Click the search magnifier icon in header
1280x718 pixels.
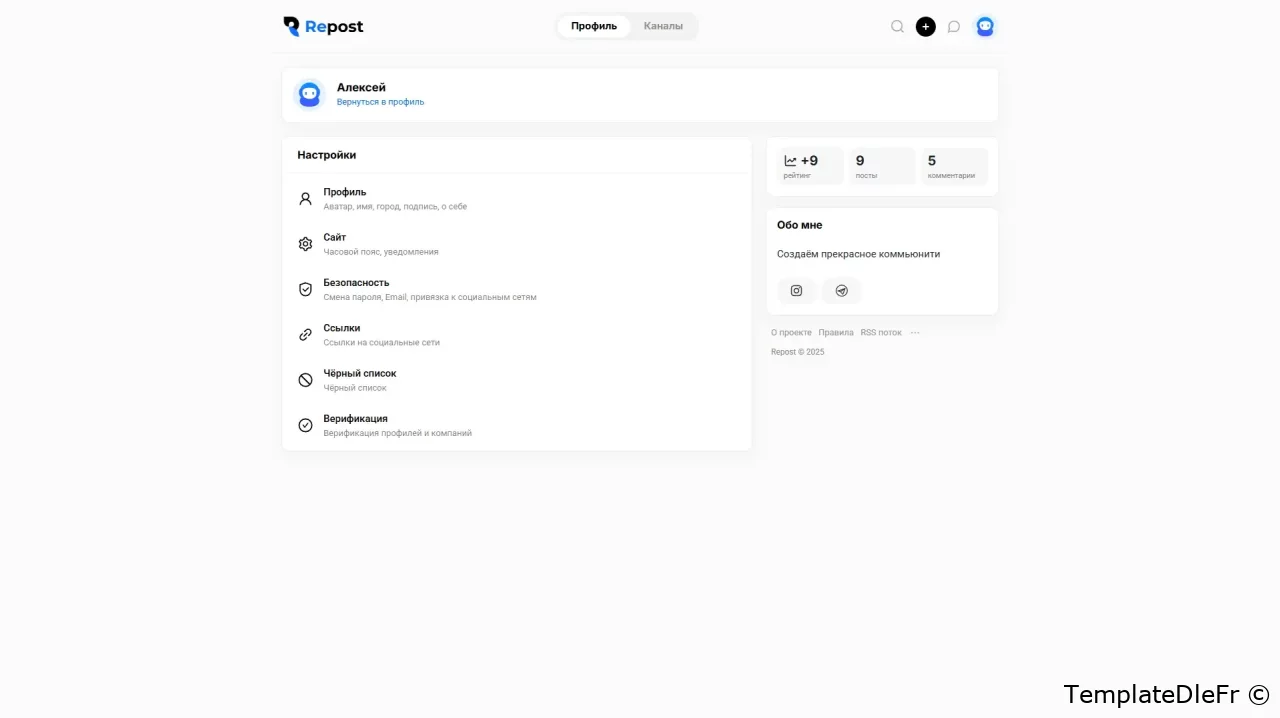[x=897, y=27]
